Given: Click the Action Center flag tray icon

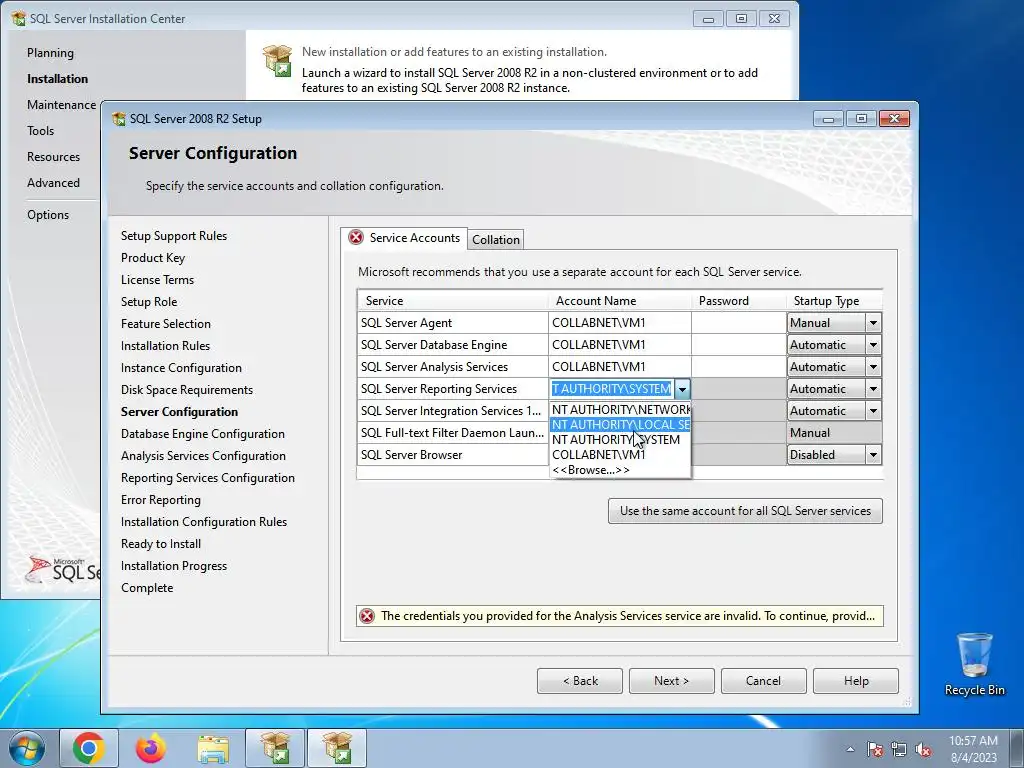Looking at the screenshot, I should pos(875,749).
